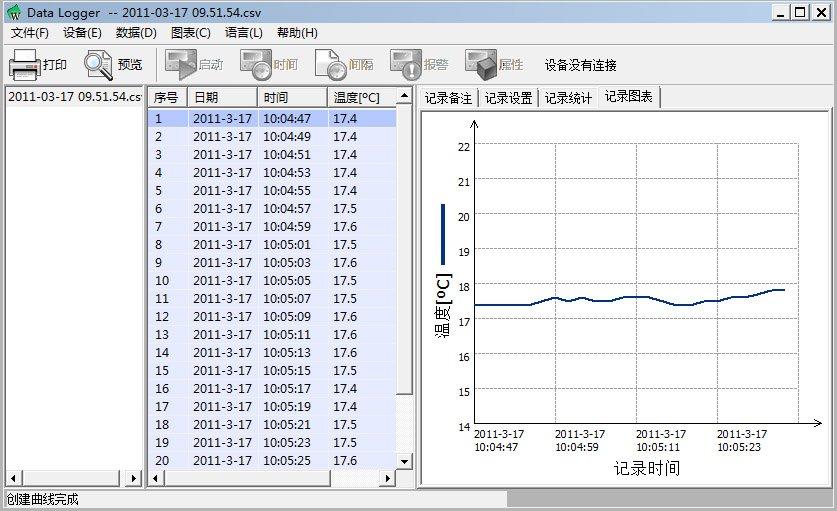Image resolution: width=837 pixels, height=511 pixels.
Task: Open the 设备(E) menu
Action: pyautogui.click(x=82, y=33)
